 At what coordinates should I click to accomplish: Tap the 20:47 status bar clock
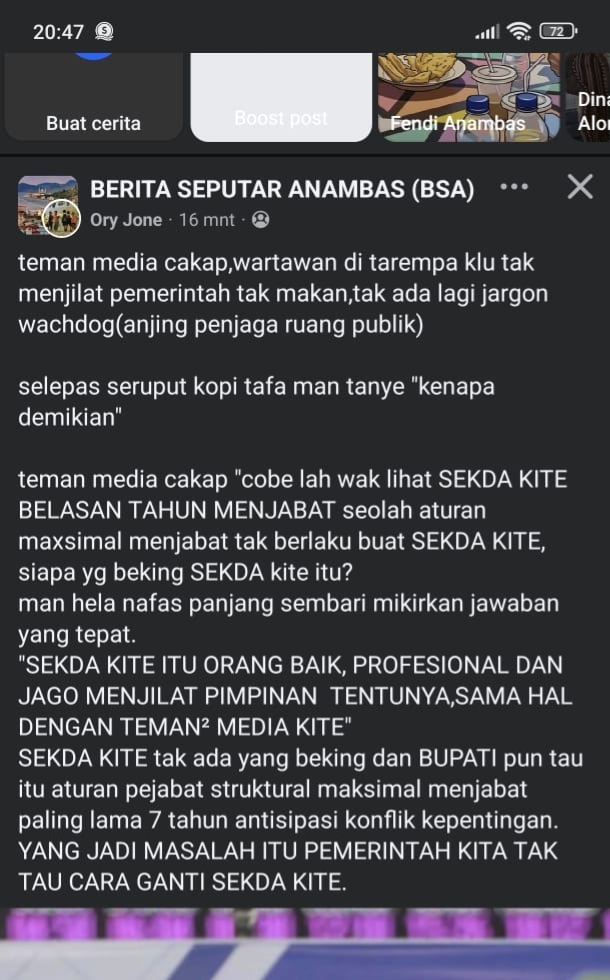[58, 31]
